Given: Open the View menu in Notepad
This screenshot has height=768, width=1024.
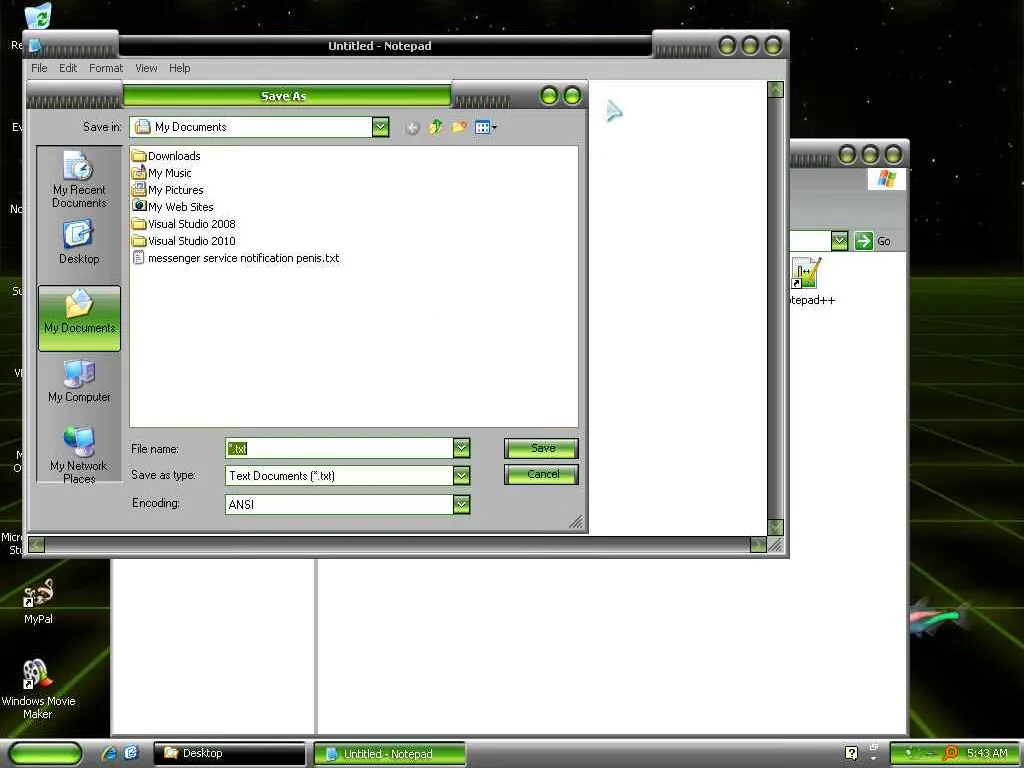Looking at the screenshot, I should (x=146, y=68).
